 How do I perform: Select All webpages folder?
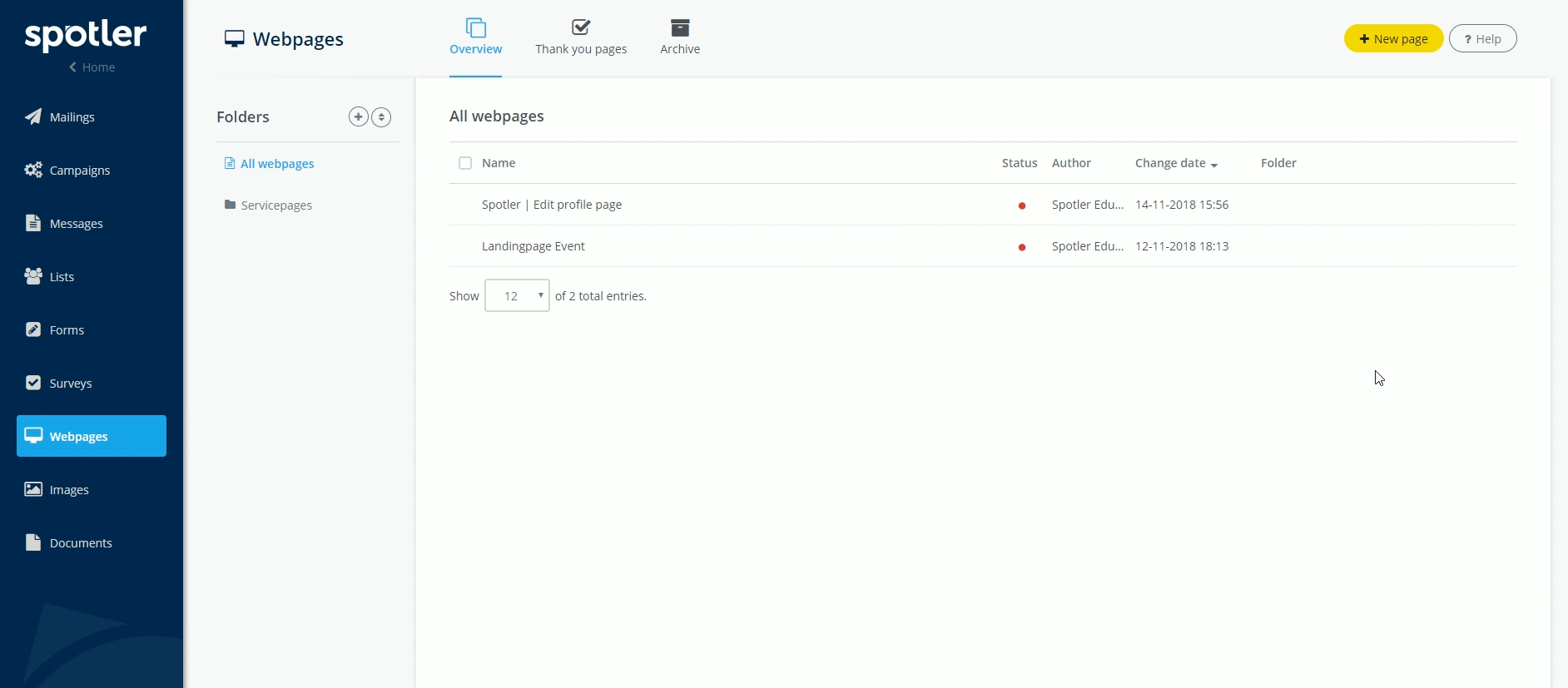tap(270, 164)
